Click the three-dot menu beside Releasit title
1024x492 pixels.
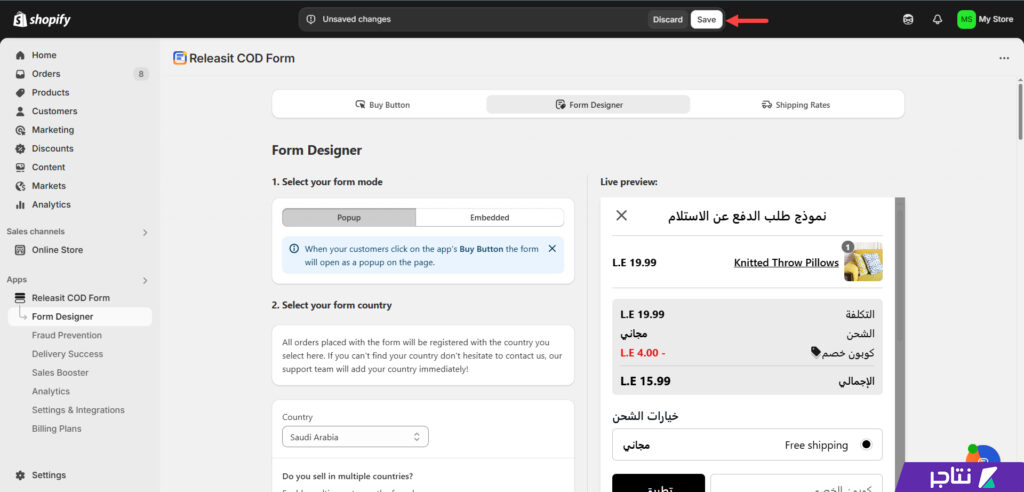(1004, 58)
